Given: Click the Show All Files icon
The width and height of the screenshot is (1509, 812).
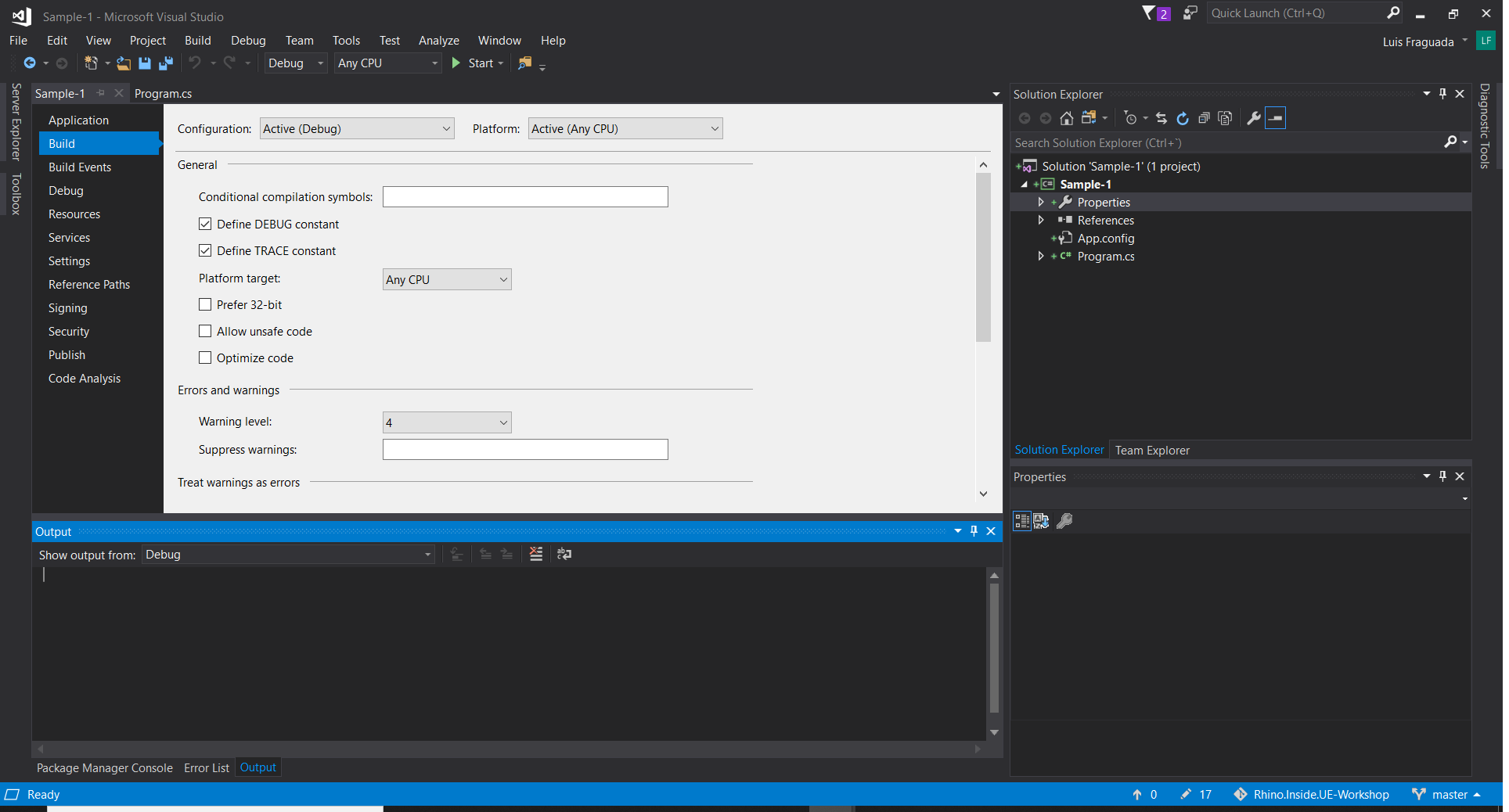Looking at the screenshot, I should click(x=1226, y=118).
